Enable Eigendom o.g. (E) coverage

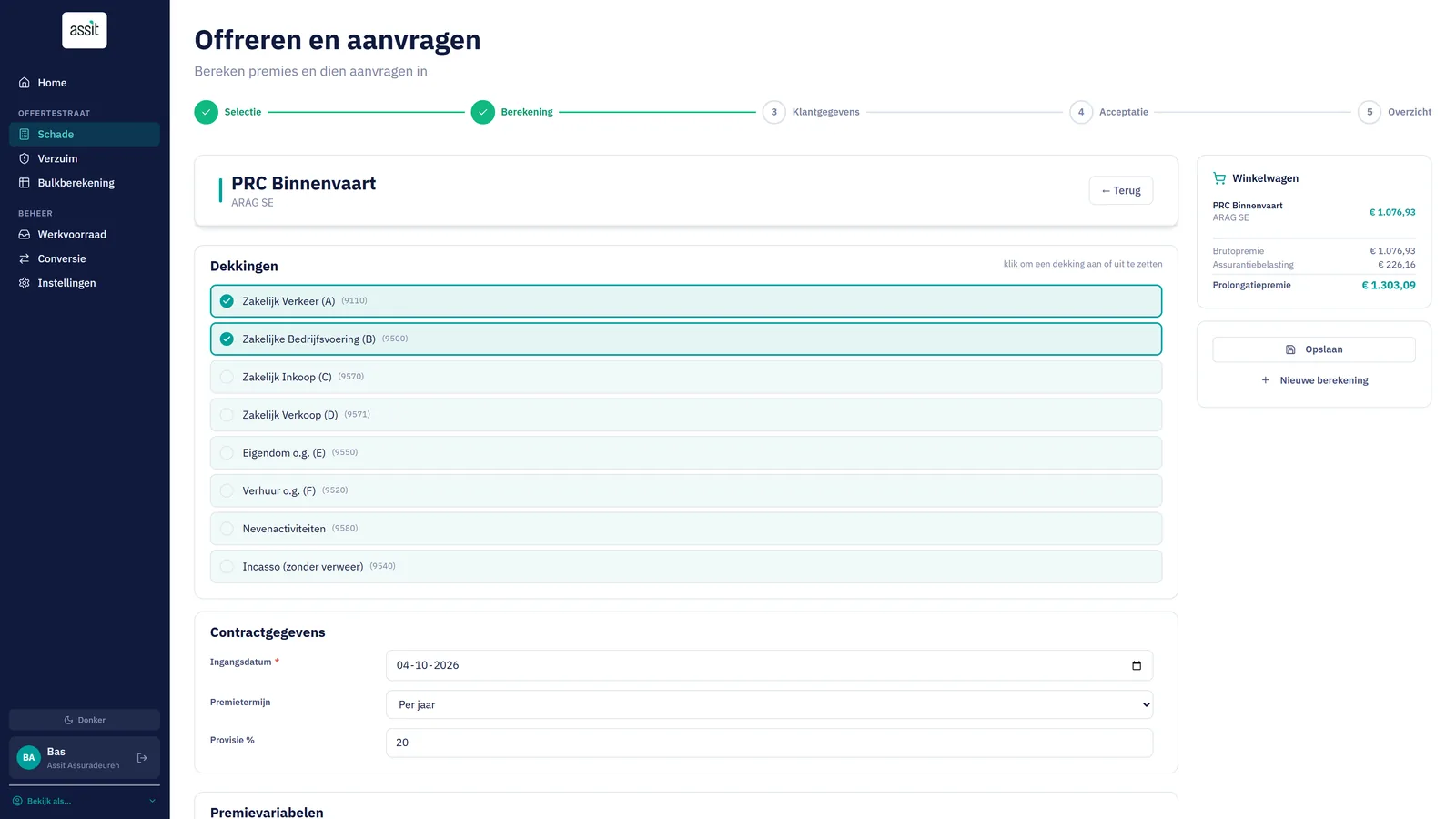point(686,453)
